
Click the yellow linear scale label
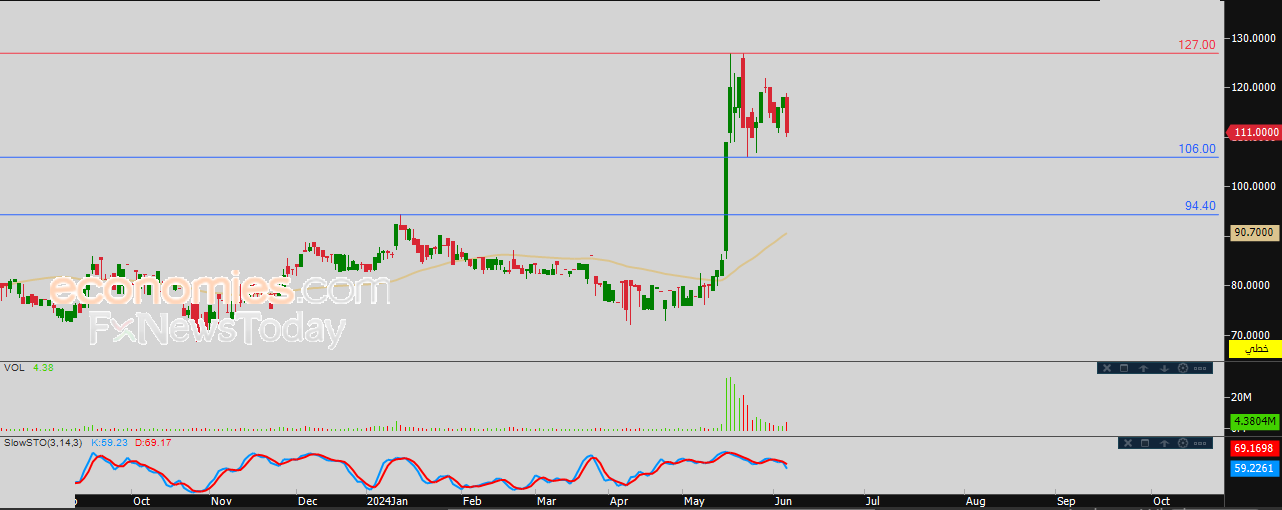pos(1255,349)
